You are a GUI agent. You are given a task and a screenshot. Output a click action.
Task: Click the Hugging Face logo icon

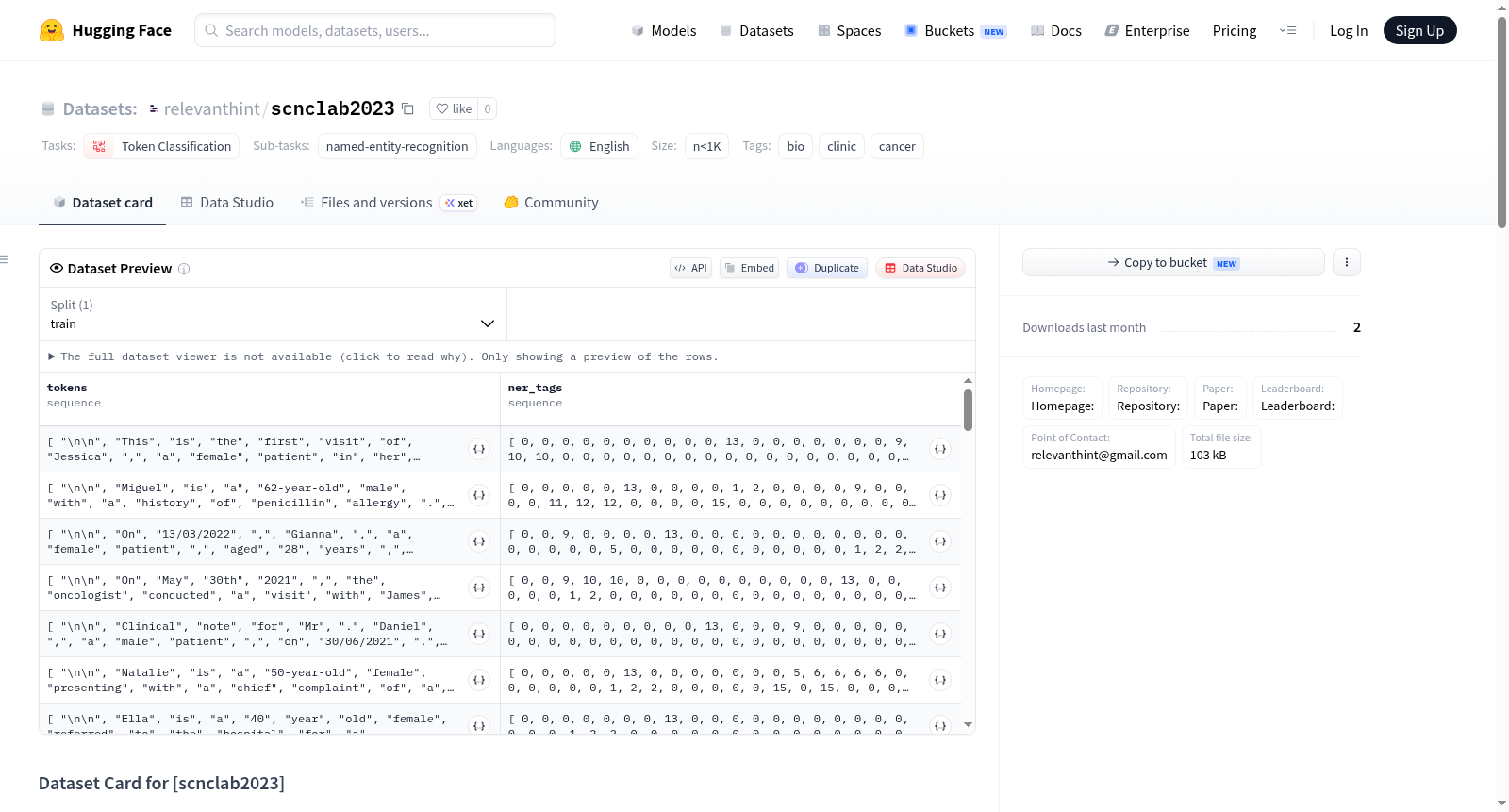pos(52,30)
